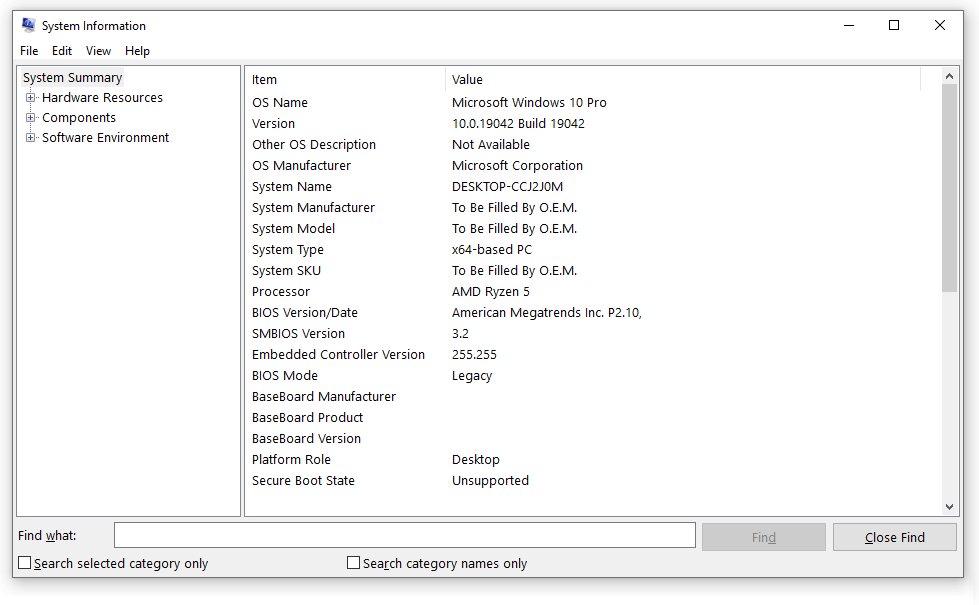Select System Summary in the tree

72,77
